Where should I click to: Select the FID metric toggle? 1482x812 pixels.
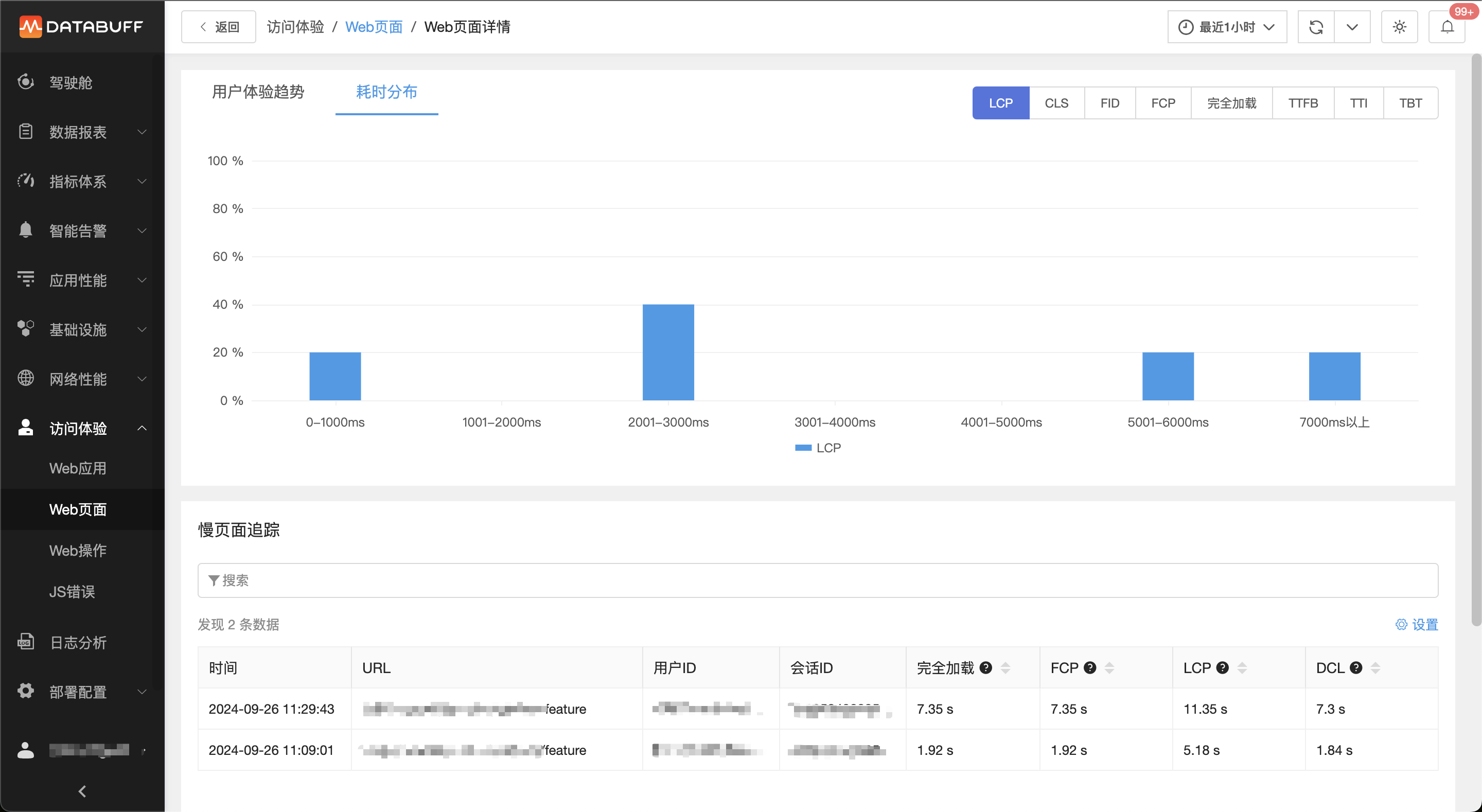(x=1110, y=103)
